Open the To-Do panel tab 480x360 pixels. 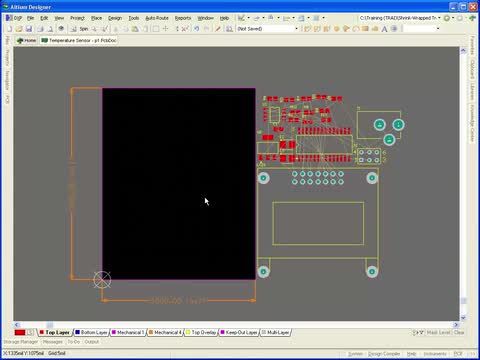(x=74, y=342)
